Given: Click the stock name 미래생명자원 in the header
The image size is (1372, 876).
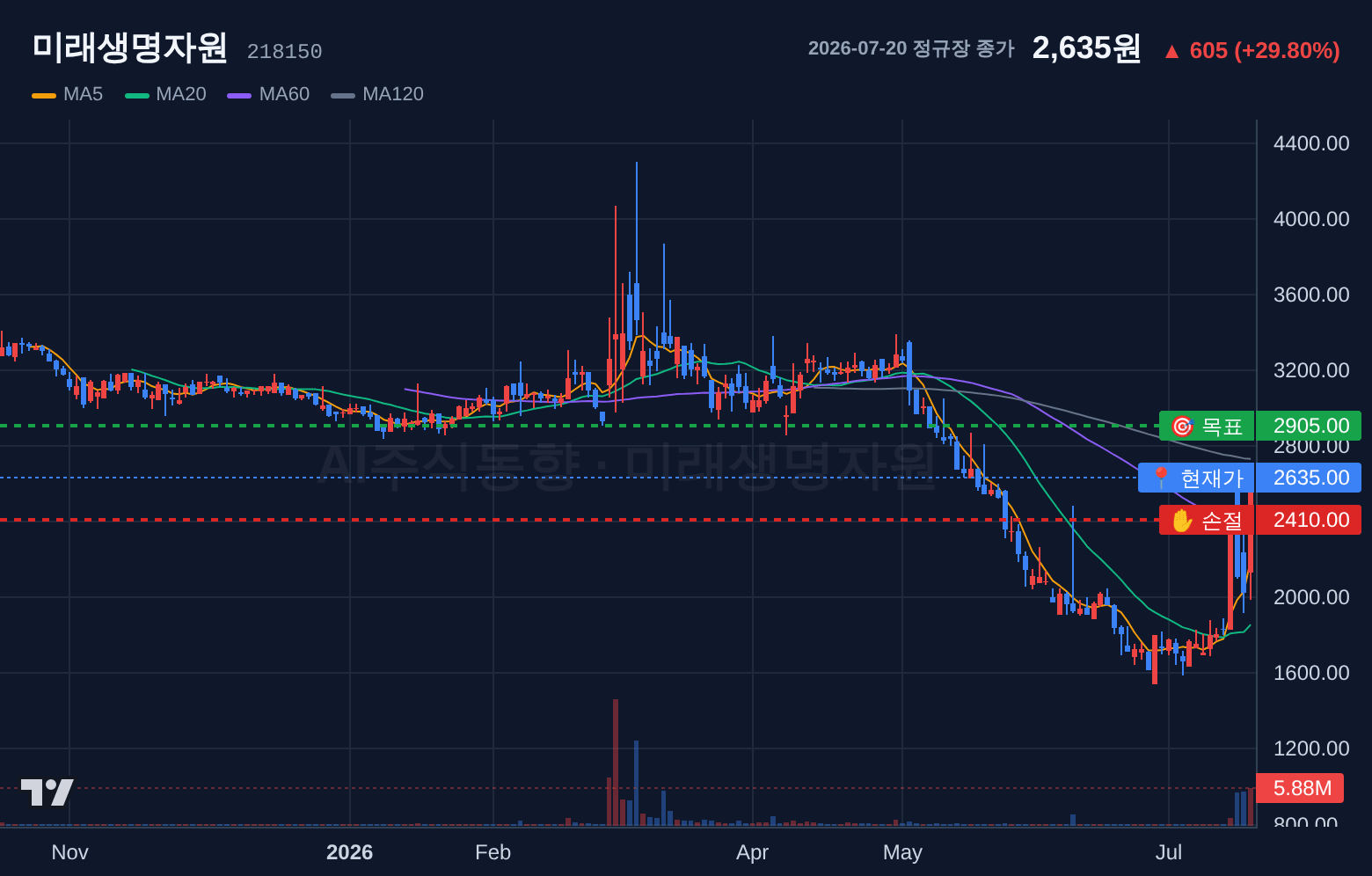Looking at the screenshot, I should click(130, 47).
